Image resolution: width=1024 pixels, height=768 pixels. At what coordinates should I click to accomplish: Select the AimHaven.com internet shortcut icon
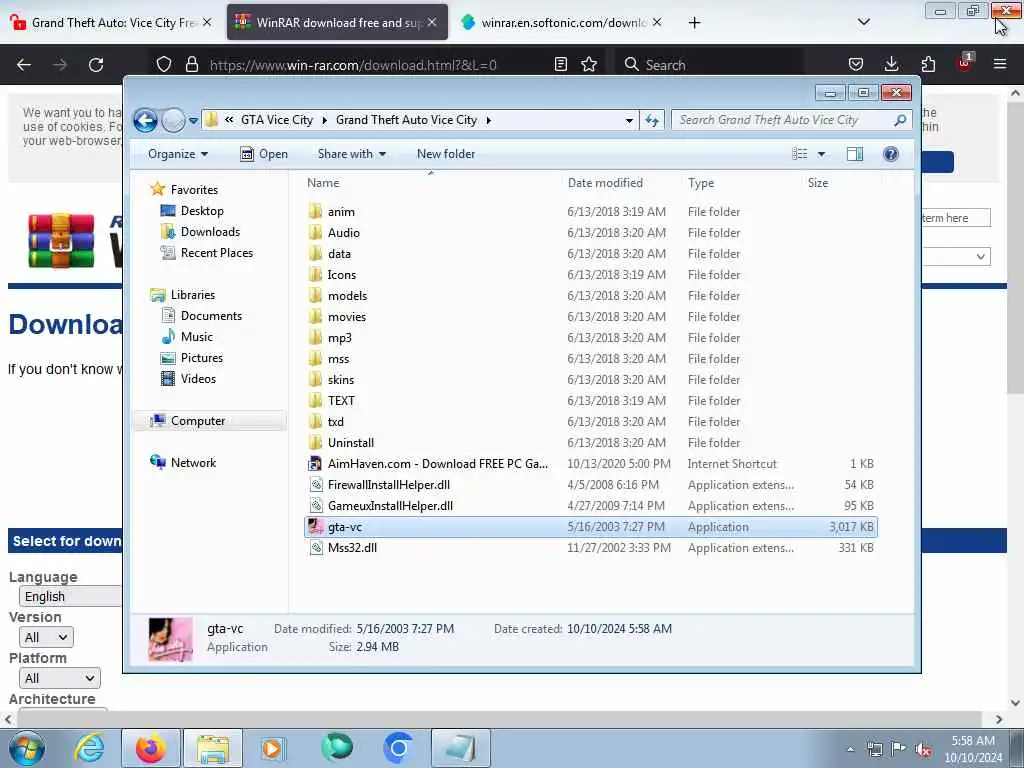[315, 464]
